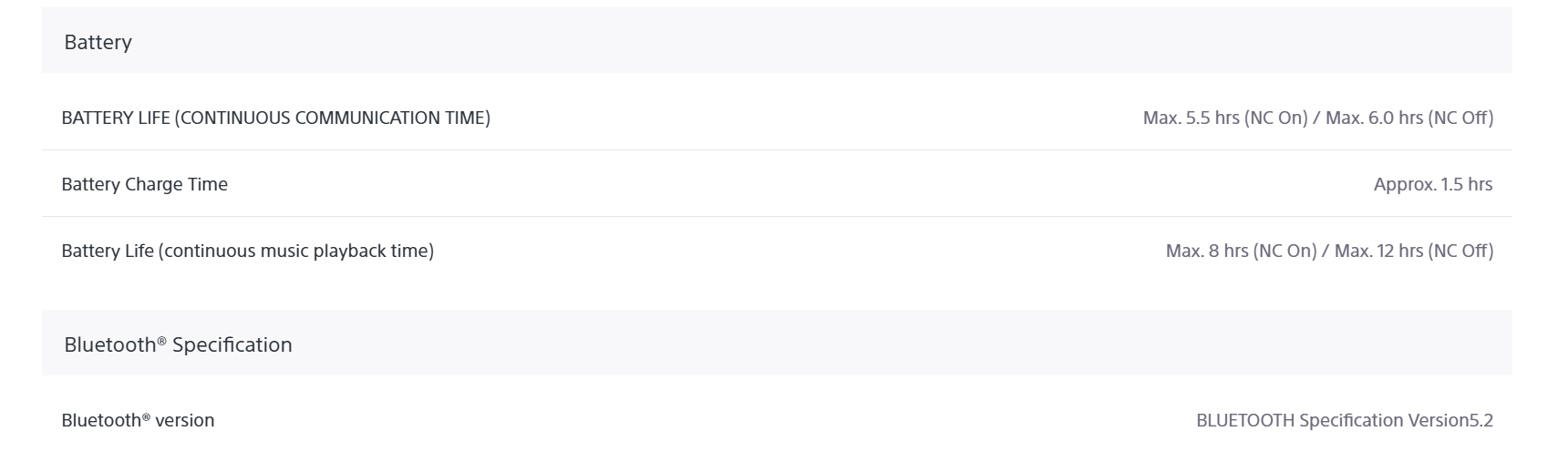Image resolution: width=1568 pixels, height=452 pixels.
Task: Click the word Specification in the section header
Action: pos(232,344)
